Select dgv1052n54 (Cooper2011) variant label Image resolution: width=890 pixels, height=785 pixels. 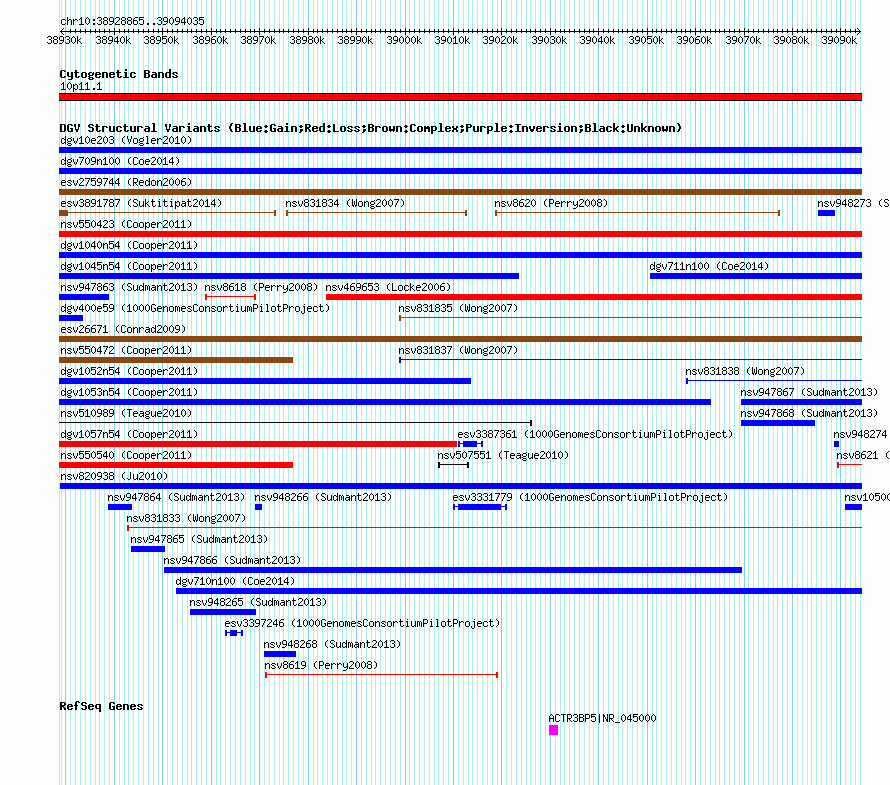click(x=129, y=371)
